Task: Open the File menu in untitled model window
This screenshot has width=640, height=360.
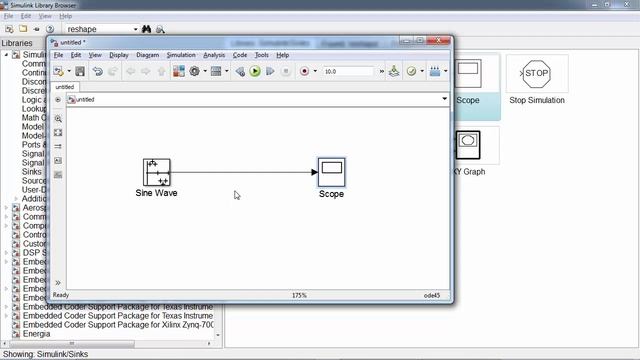Action: [58, 55]
